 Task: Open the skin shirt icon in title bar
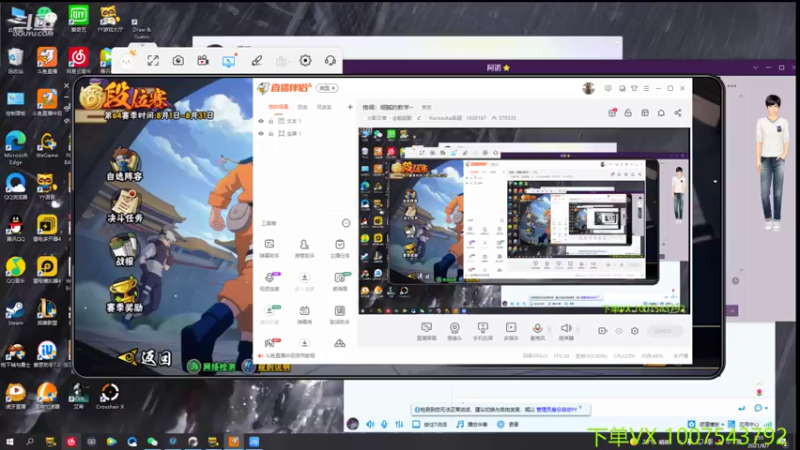point(634,88)
